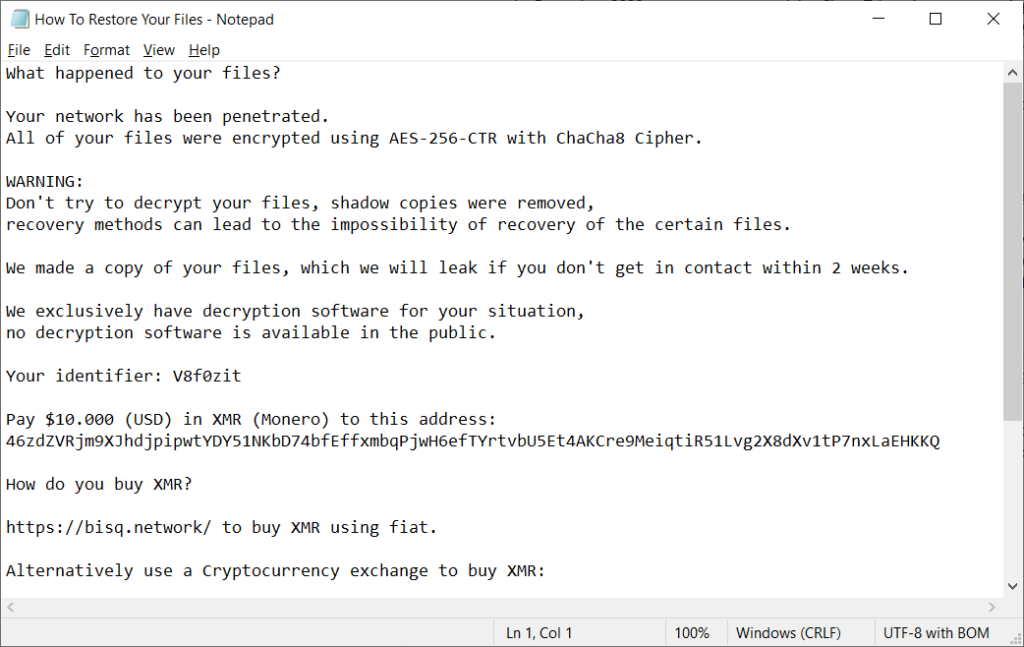The width and height of the screenshot is (1024, 647).
Task: Click the vertical scrollbar thumb
Action: point(1012,251)
